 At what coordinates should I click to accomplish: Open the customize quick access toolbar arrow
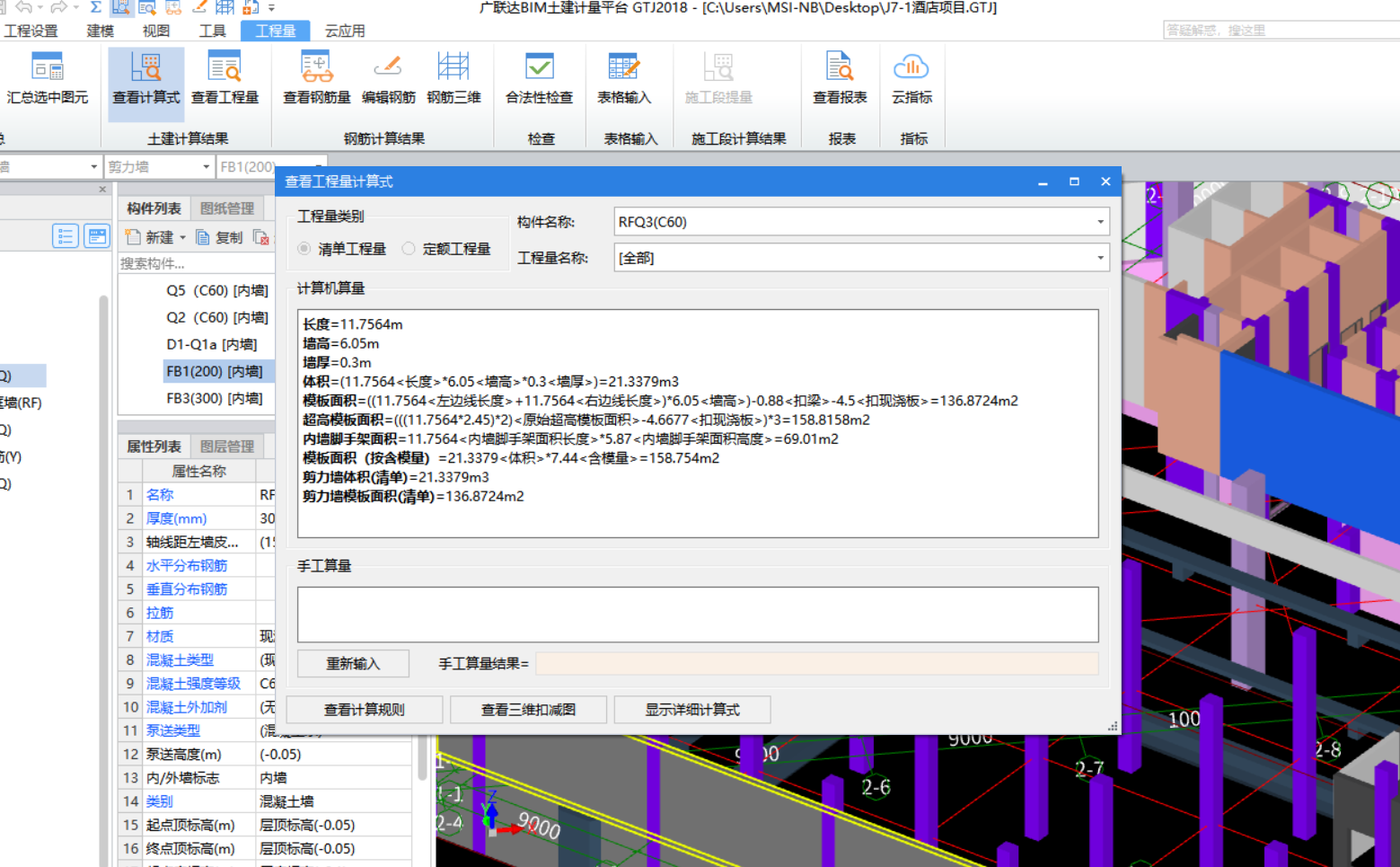tap(271, 7)
